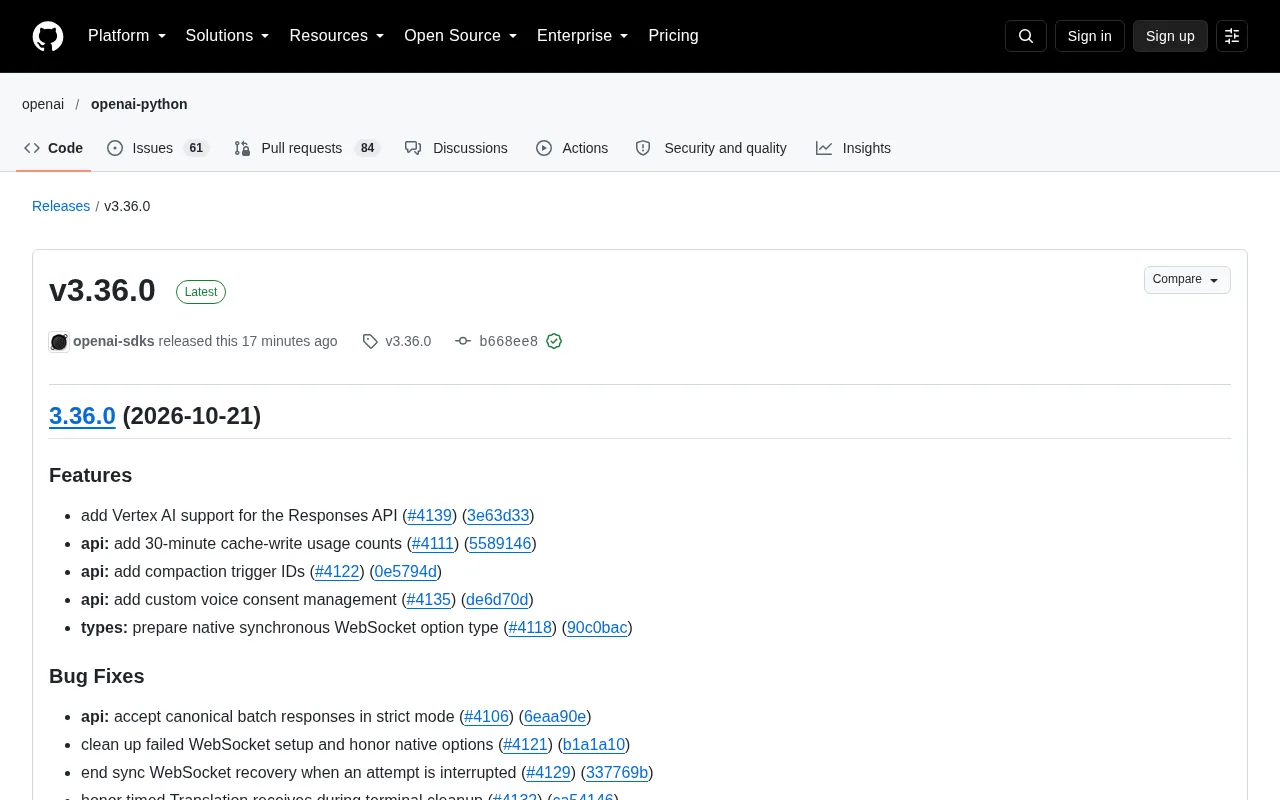The image size is (1280, 800).
Task: Open the Insights tab
Action: point(853,148)
